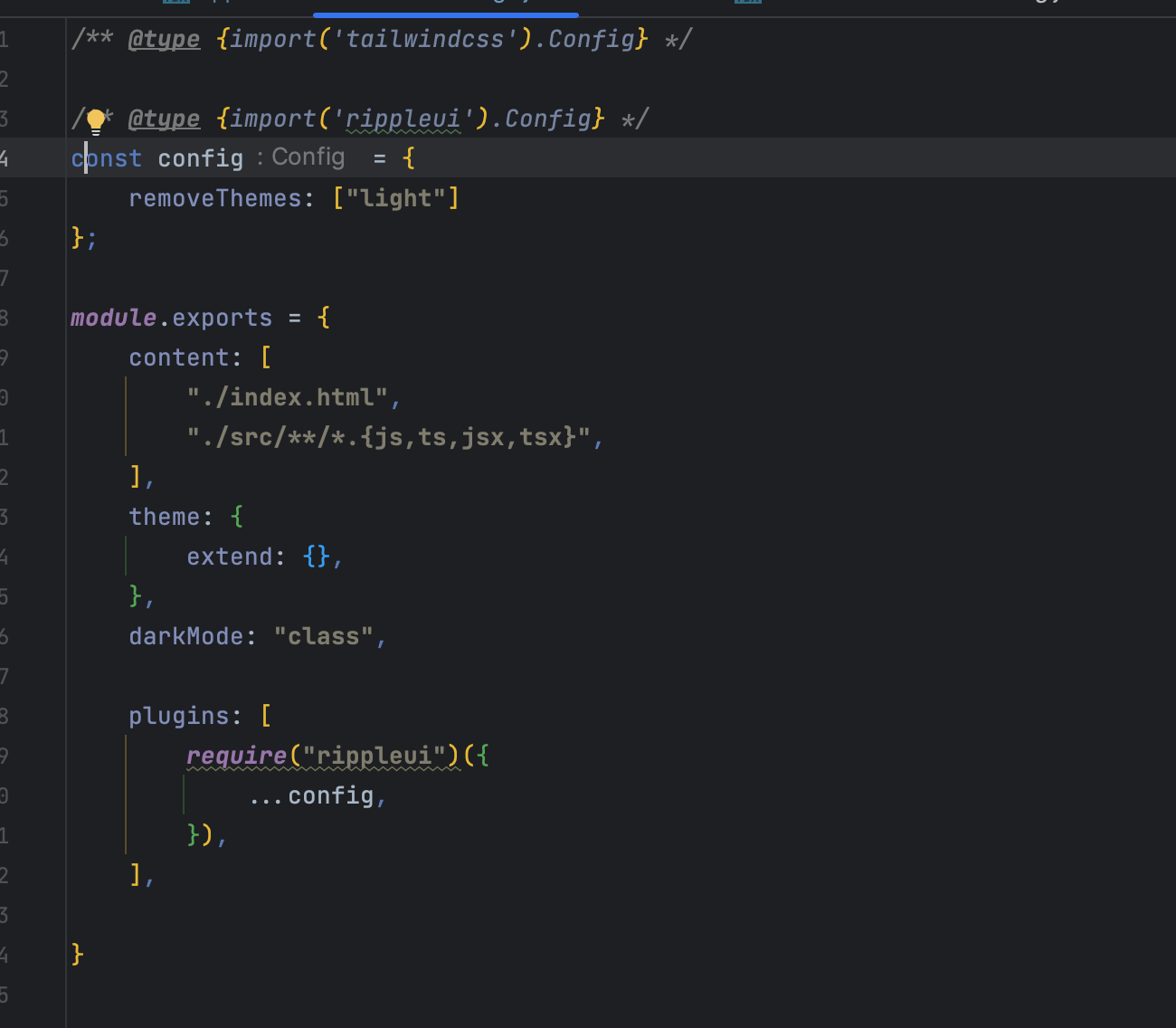Click the underlined require function call
The height and width of the screenshot is (1028, 1176).
[x=237, y=756]
